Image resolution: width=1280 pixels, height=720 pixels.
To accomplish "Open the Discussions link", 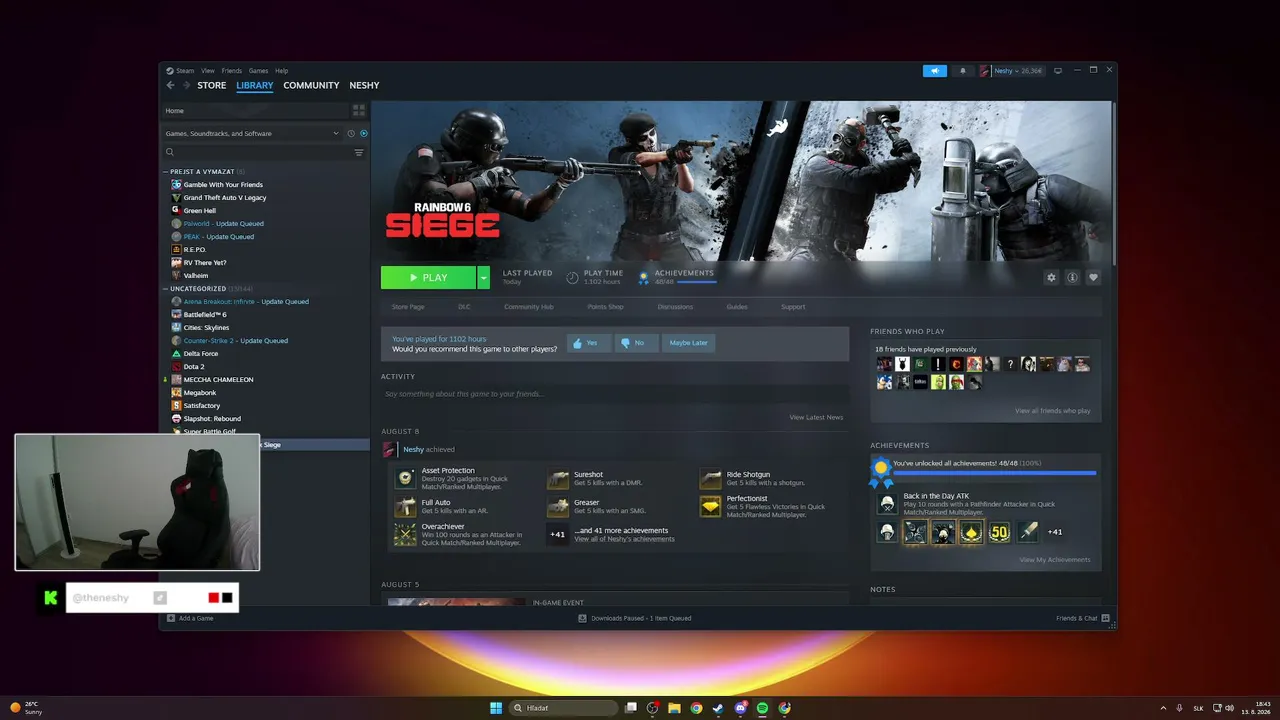I will [x=675, y=307].
